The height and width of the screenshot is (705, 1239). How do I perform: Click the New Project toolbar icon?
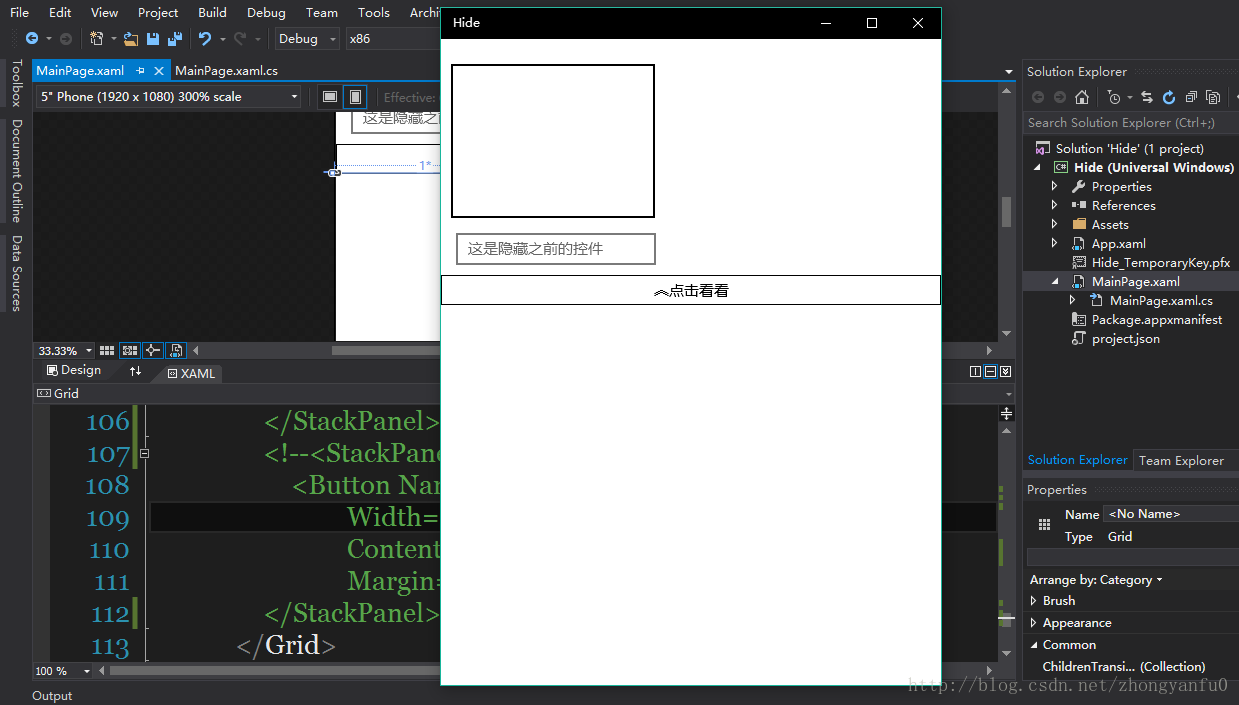(97, 39)
